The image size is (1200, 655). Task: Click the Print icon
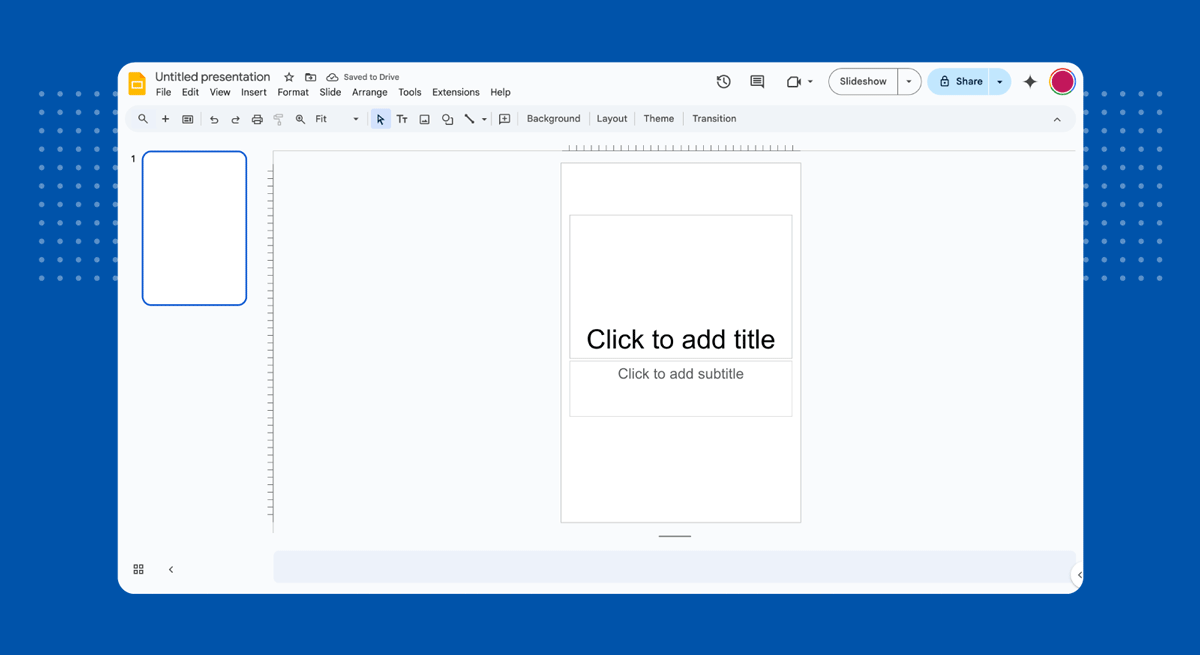coord(257,119)
